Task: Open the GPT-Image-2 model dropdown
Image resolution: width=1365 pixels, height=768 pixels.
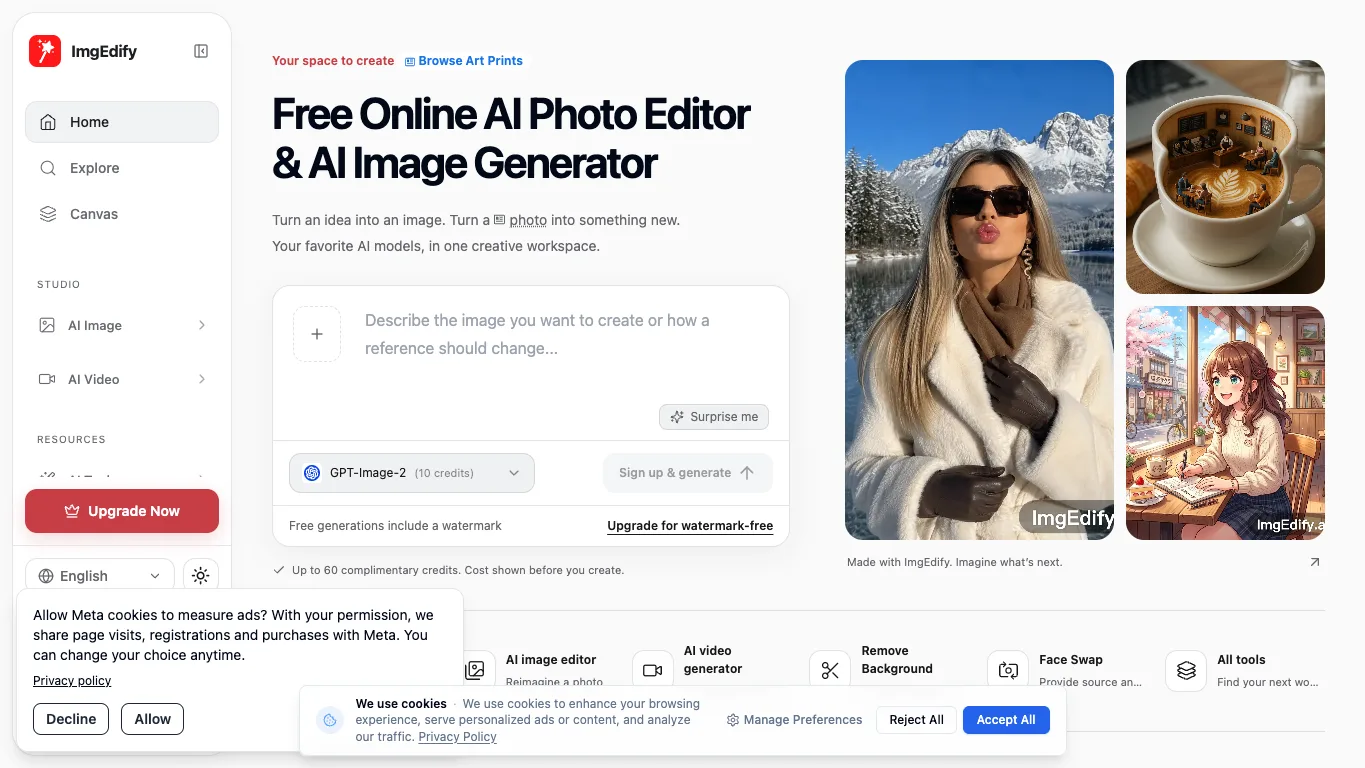Action: pyautogui.click(x=412, y=473)
